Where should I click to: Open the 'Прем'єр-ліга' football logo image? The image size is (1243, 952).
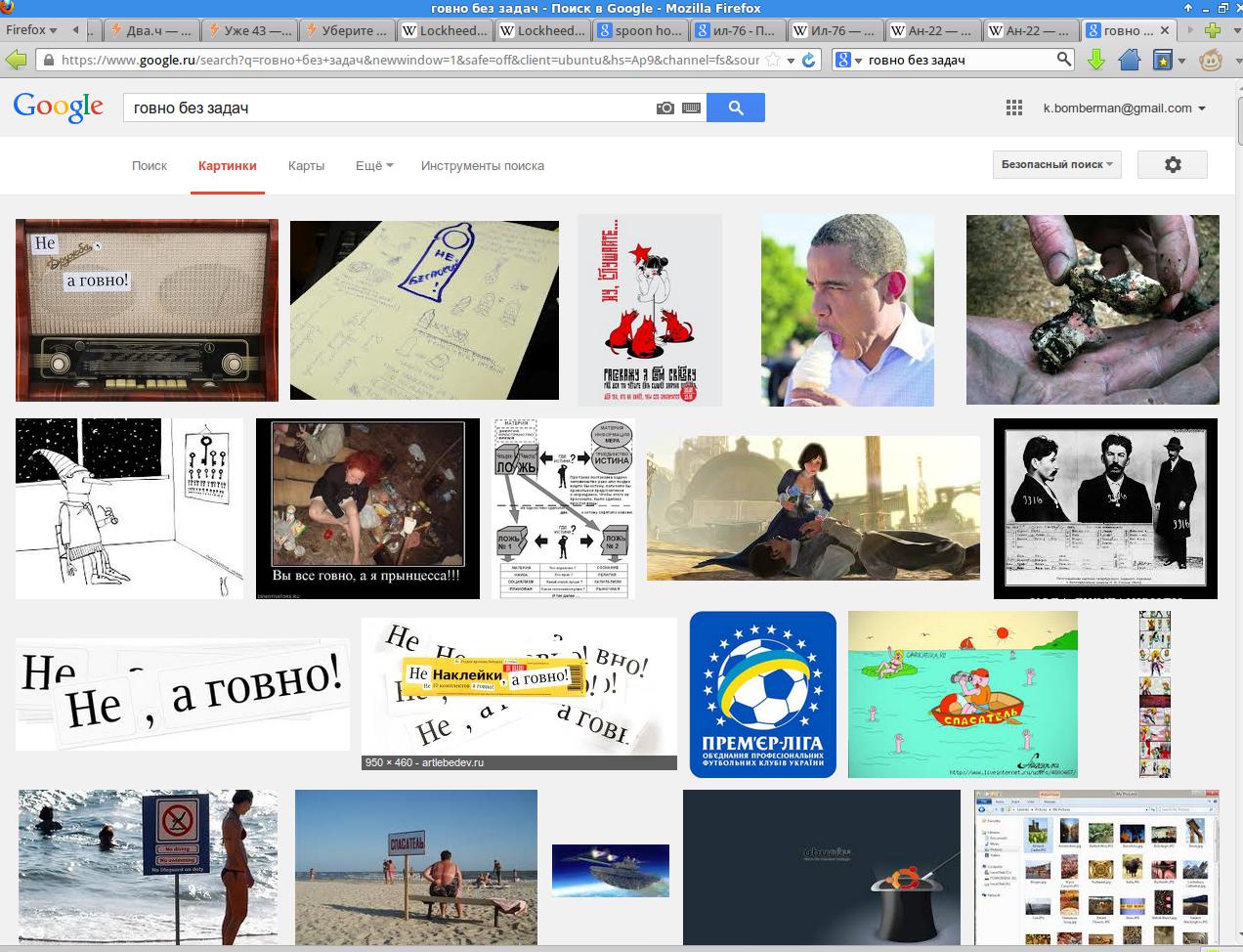point(763,694)
